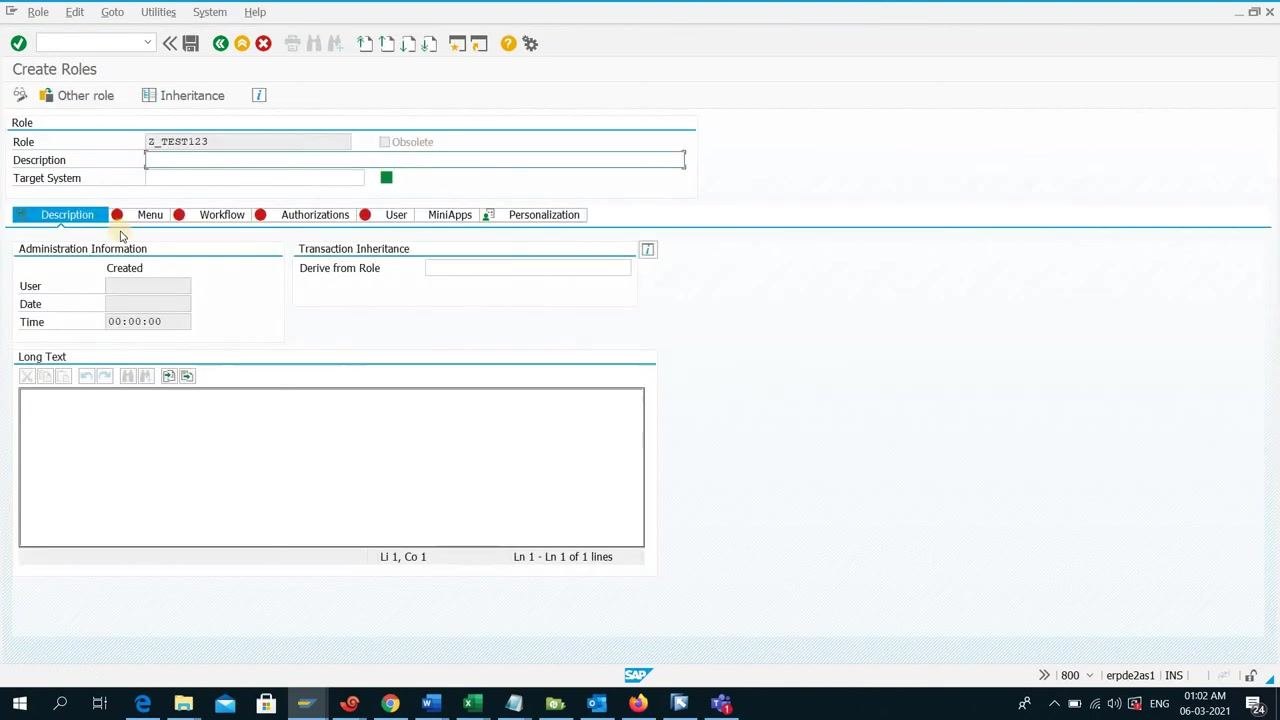Image resolution: width=1280 pixels, height=720 pixels.
Task: Switch to the MiniApps tab
Action: [x=450, y=215]
